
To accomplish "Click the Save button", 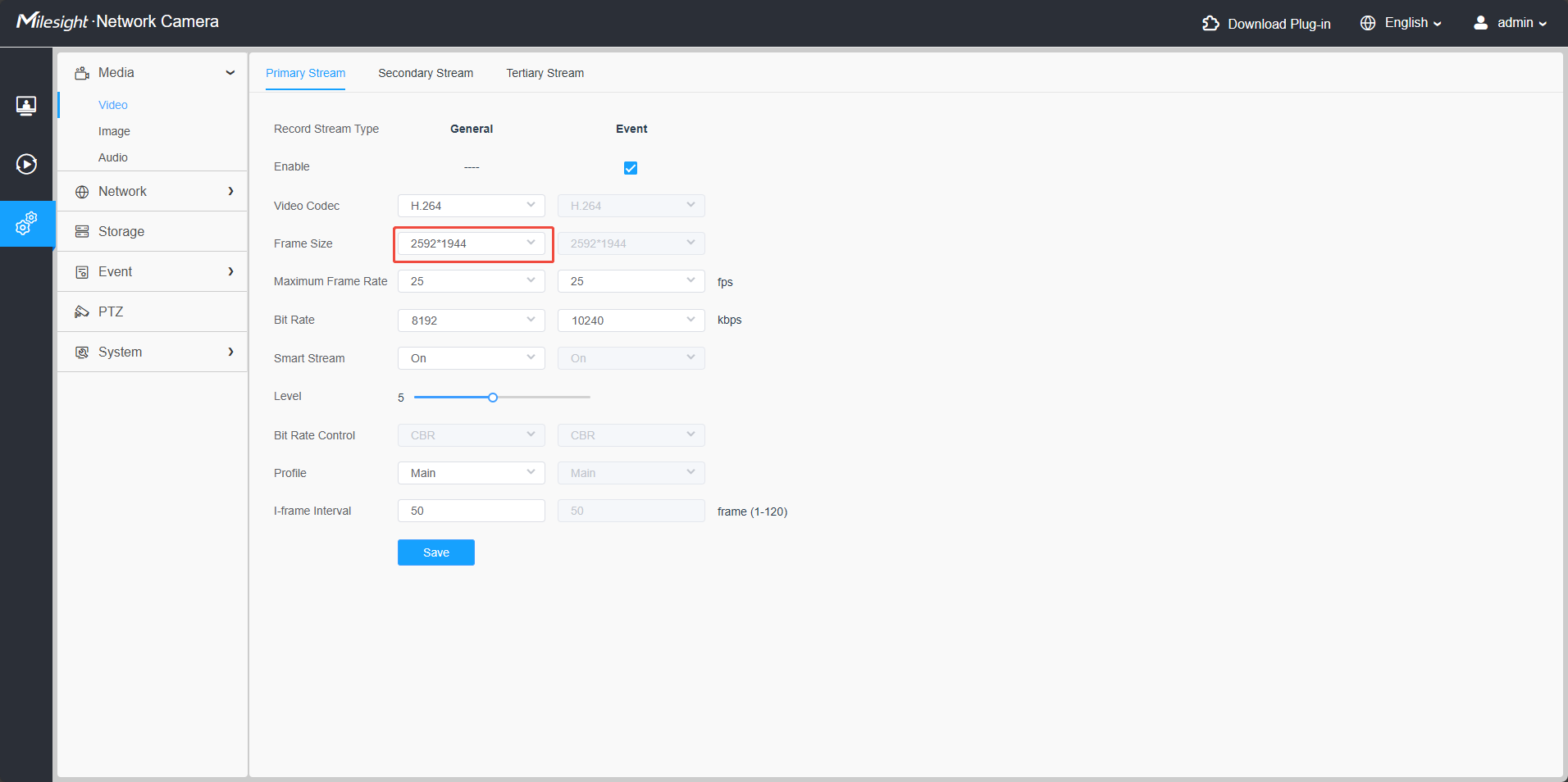I will tap(436, 552).
